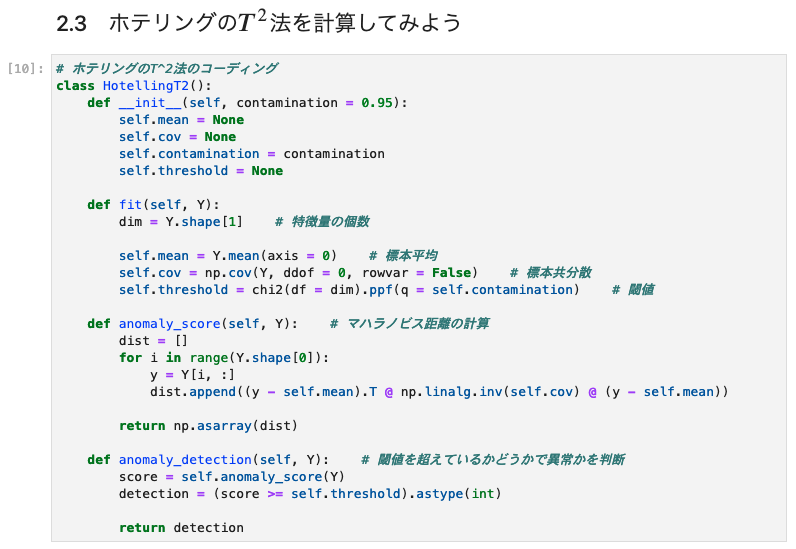Place cursor on def fit(self, Y)
Viewport: 796px width, 549px height.
coord(153,205)
